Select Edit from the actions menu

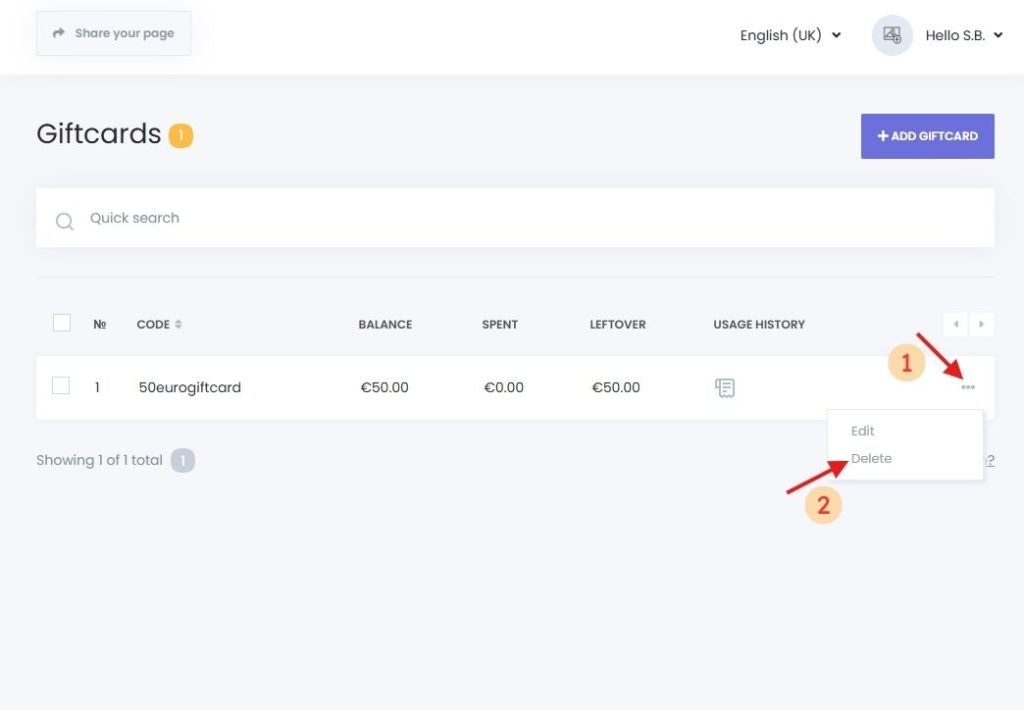(862, 431)
